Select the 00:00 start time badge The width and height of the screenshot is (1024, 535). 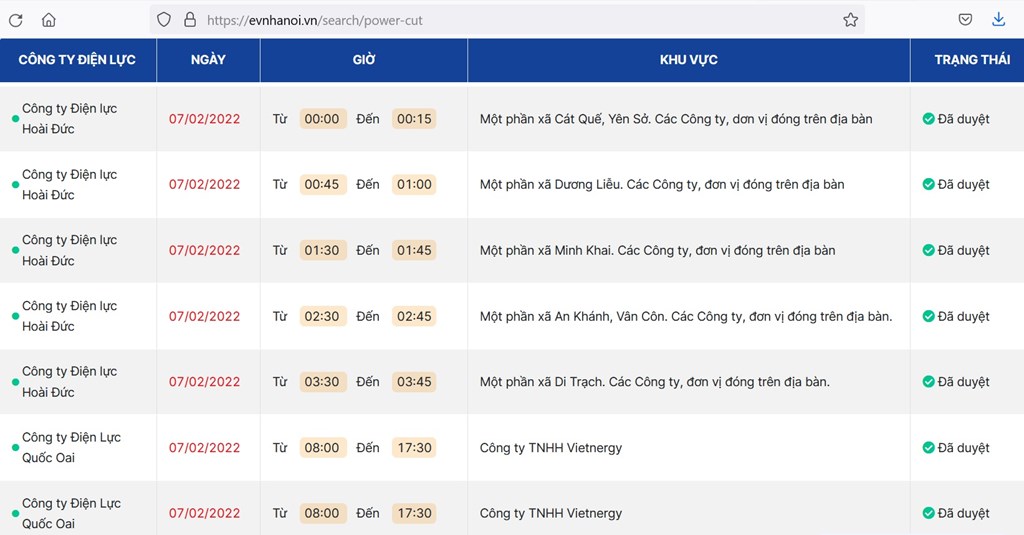[x=323, y=119]
